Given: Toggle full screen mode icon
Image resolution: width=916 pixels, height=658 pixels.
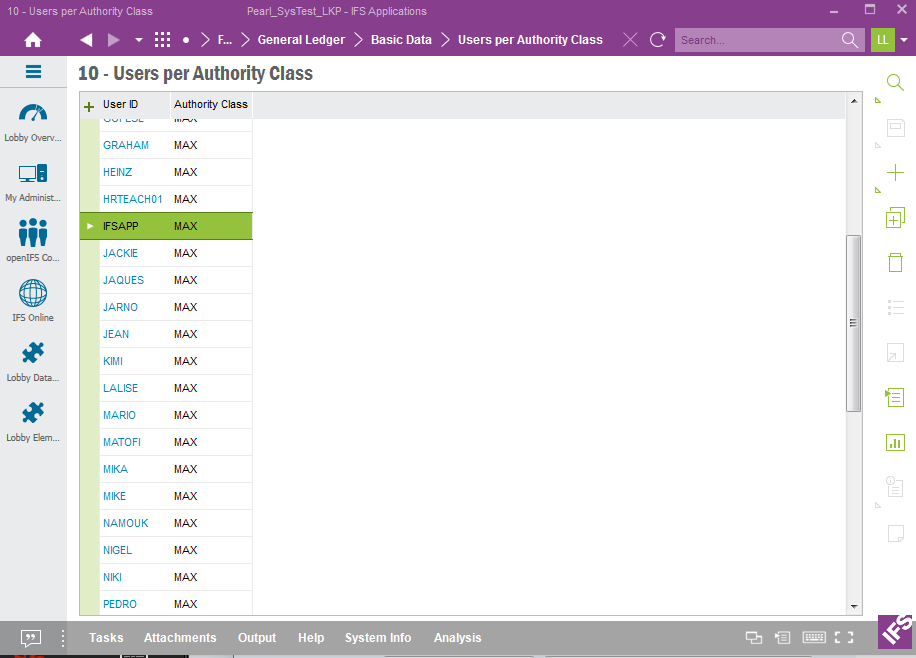Looking at the screenshot, I should (x=844, y=638).
